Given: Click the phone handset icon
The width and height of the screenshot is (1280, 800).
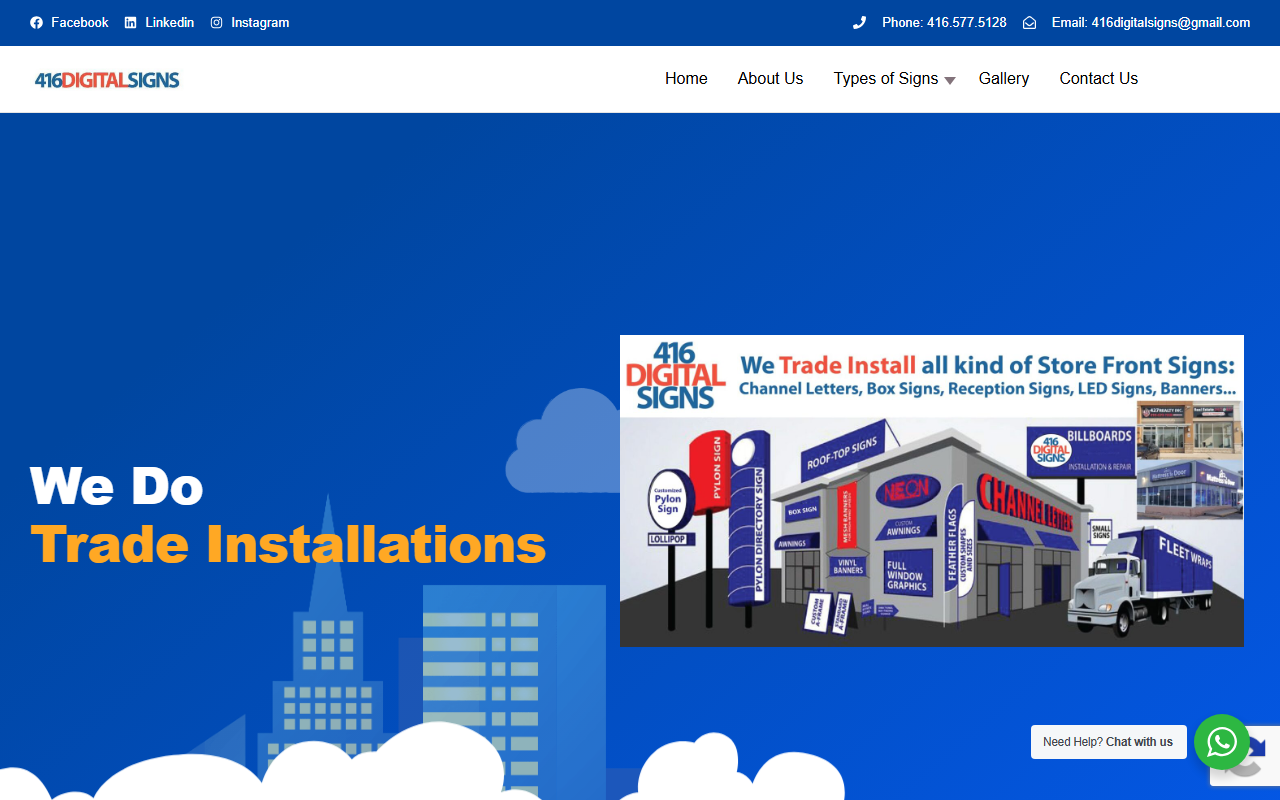Looking at the screenshot, I should pos(859,23).
